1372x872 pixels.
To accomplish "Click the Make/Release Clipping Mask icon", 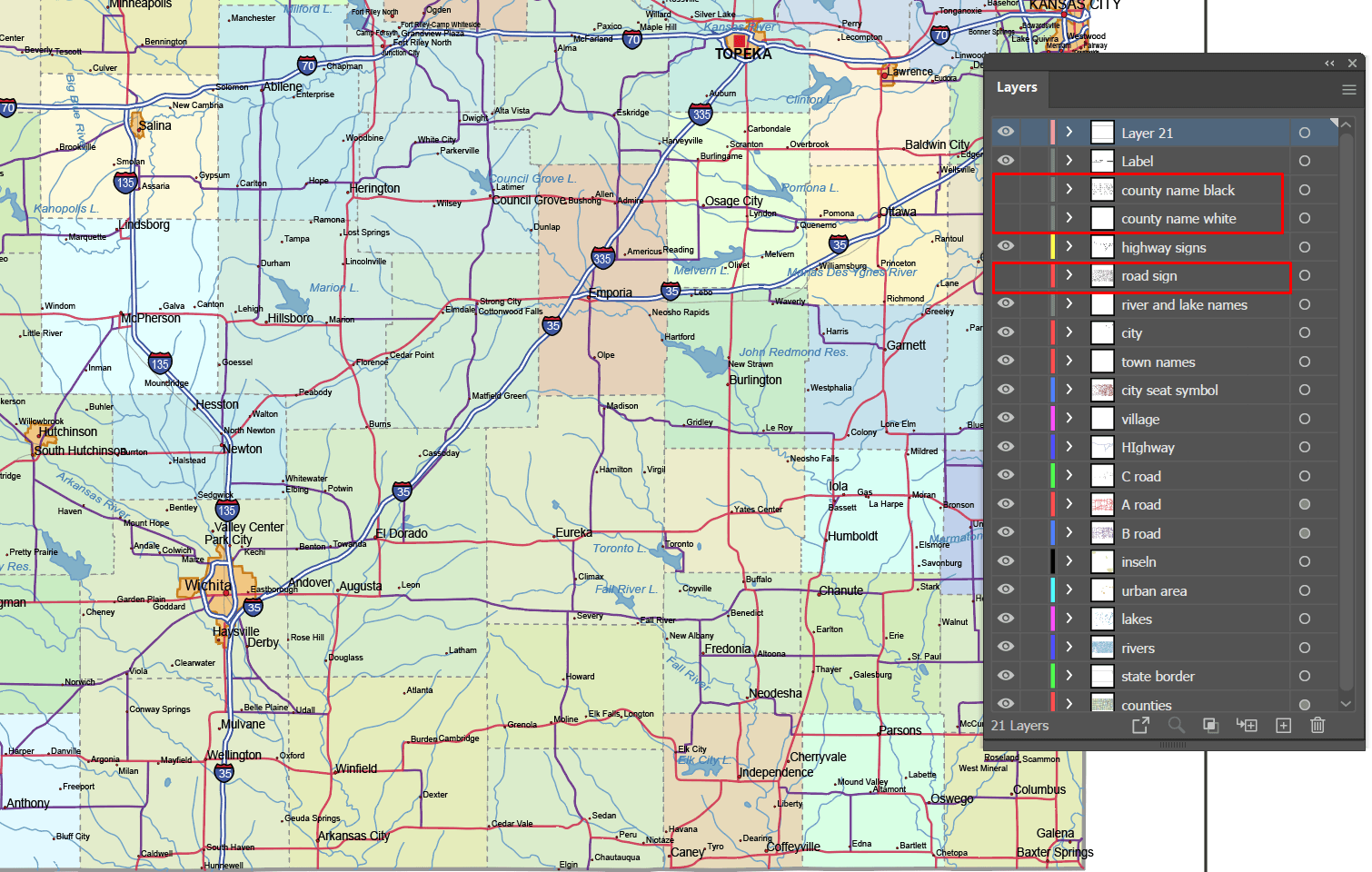I will click(1211, 725).
